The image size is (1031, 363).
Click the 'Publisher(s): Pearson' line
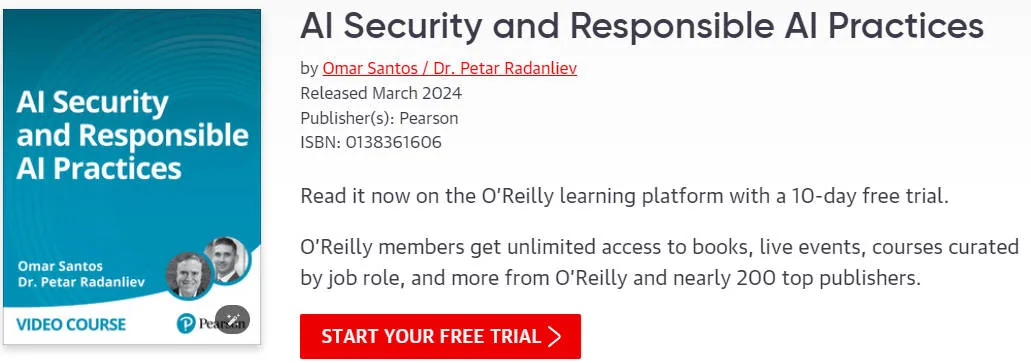coord(379,118)
